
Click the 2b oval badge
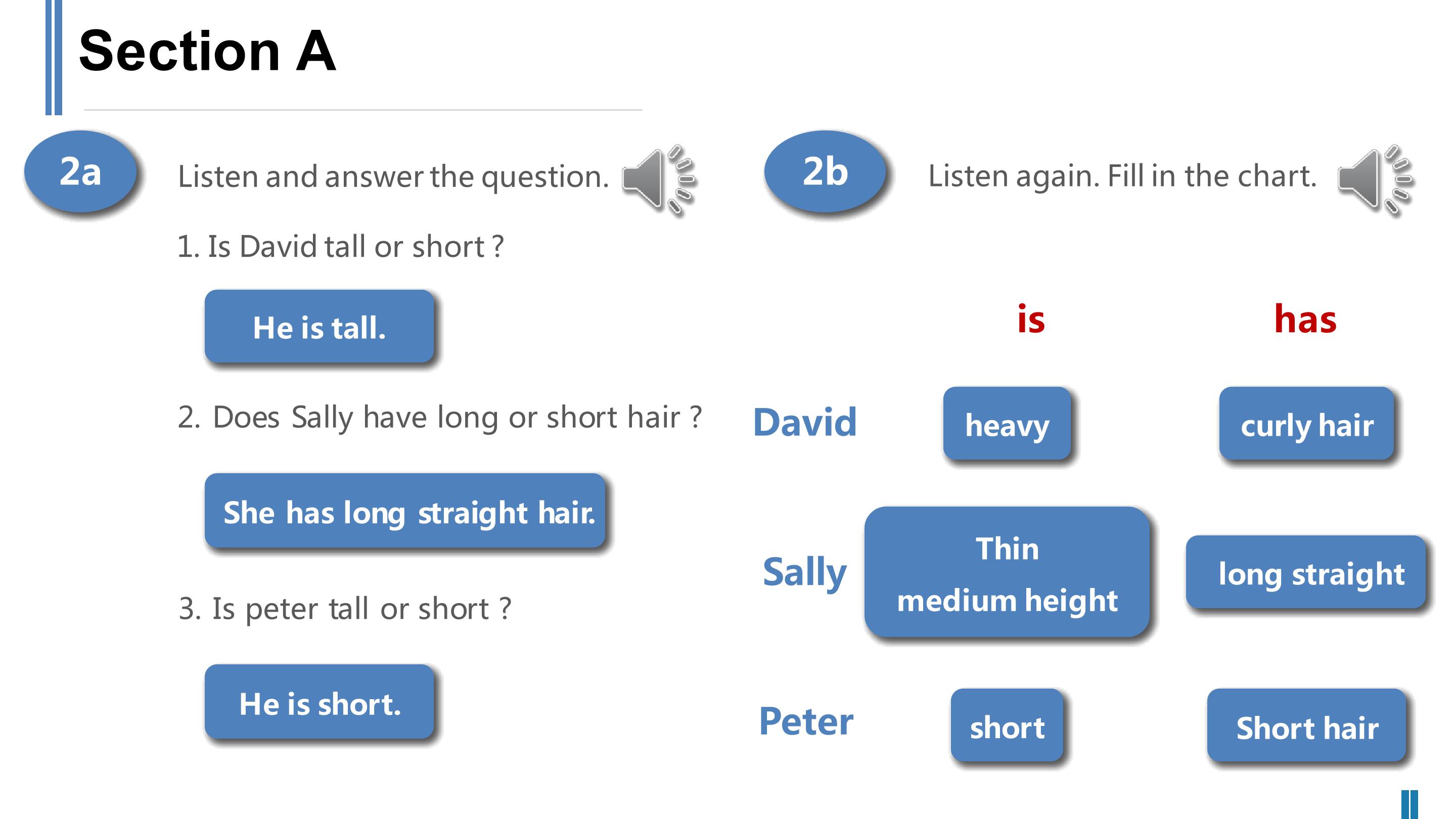[825, 172]
